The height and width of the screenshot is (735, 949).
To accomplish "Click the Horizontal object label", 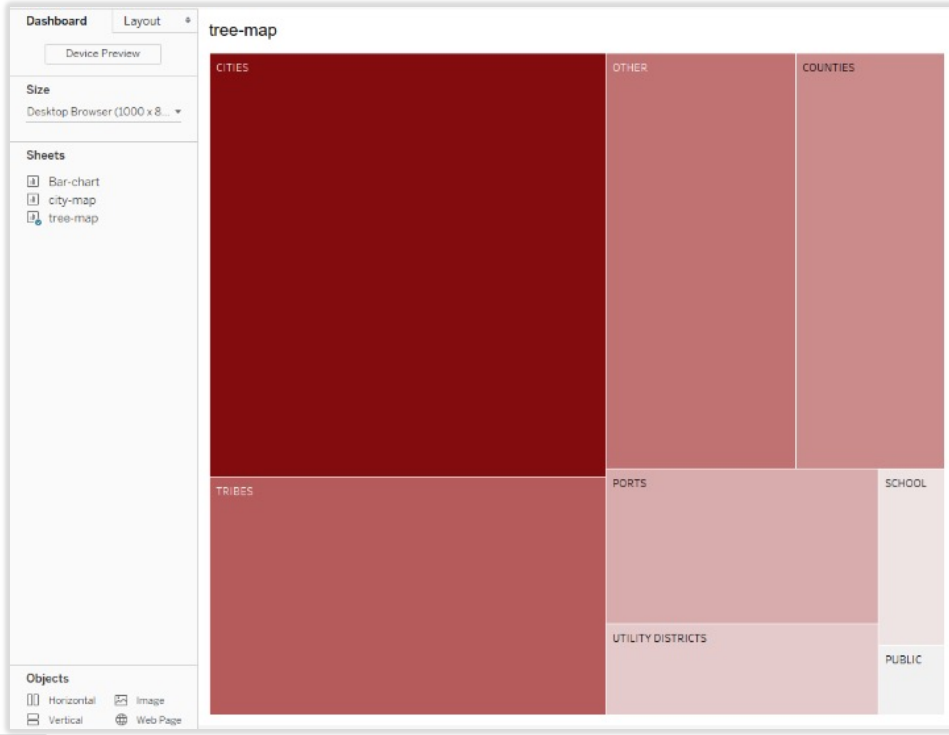I will pyautogui.click(x=72, y=700).
